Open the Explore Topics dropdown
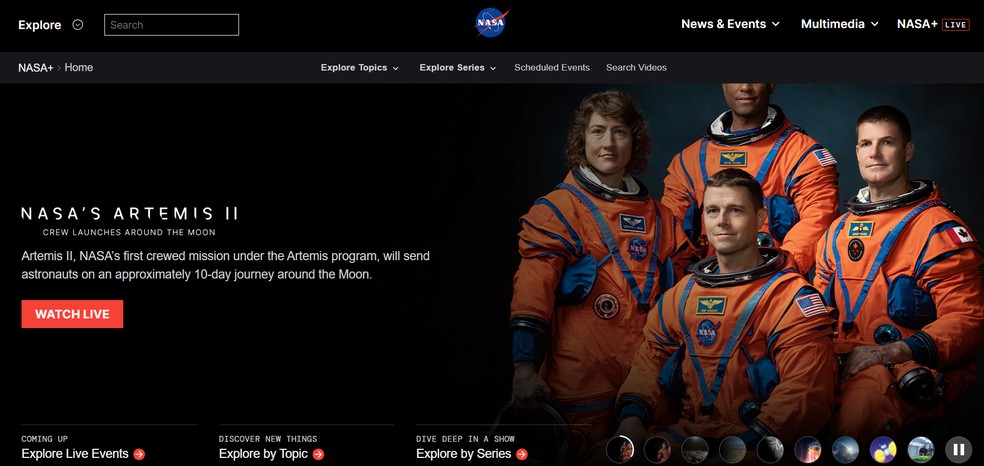Screen dimensions: 984x466 (360, 68)
